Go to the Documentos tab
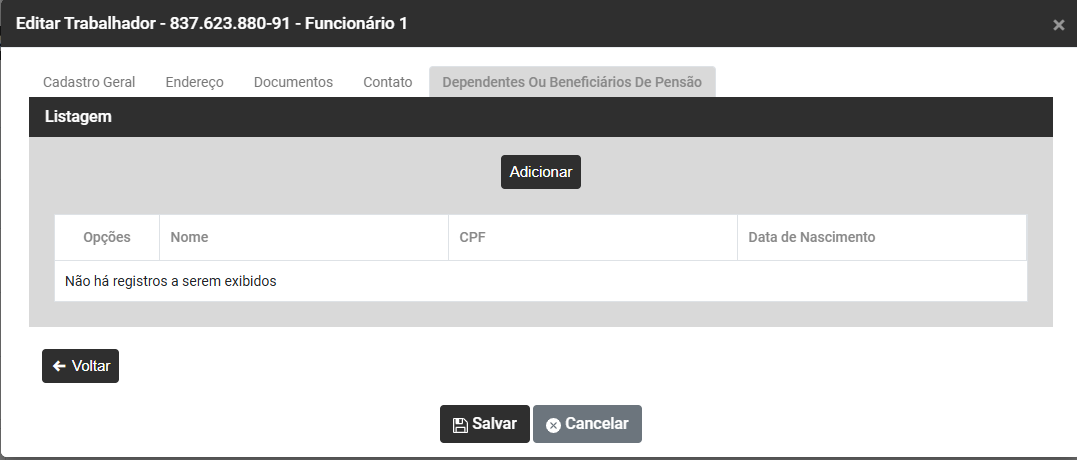 [x=293, y=82]
